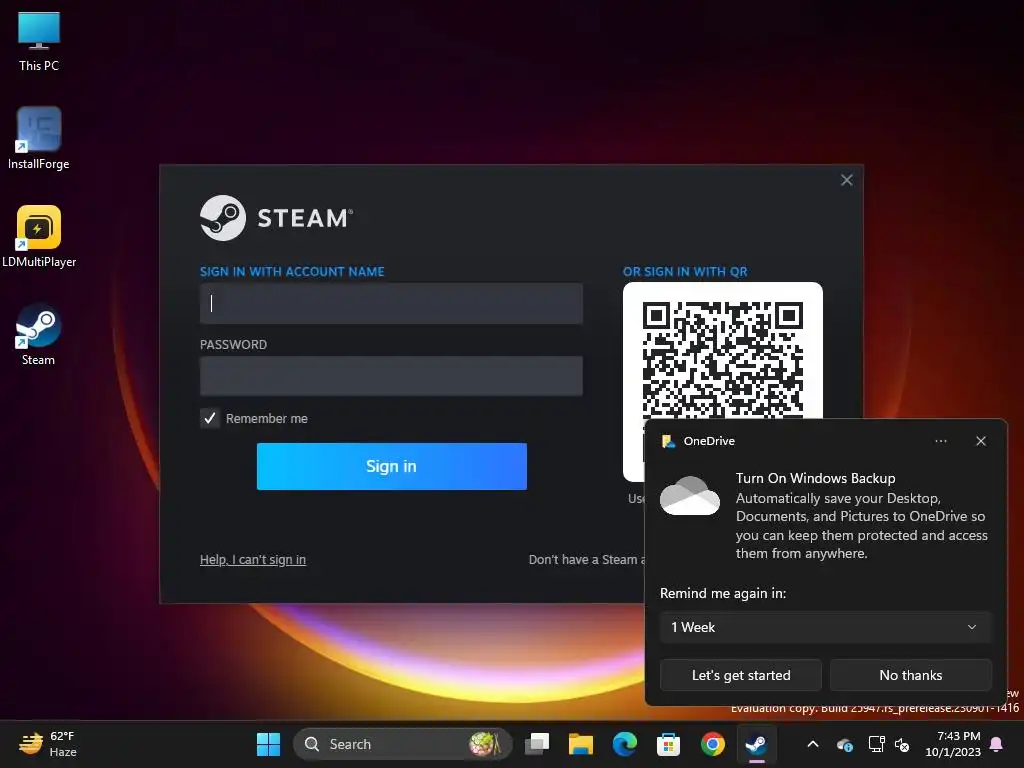Open the Help, I can't sign in link
The image size is (1024, 768).
click(253, 560)
